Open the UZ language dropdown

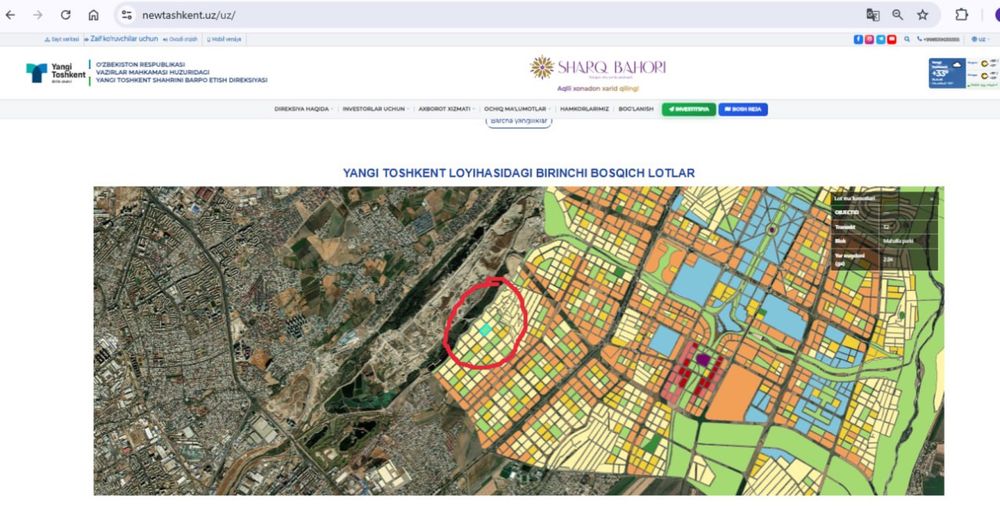pyautogui.click(x=980, y=40)
